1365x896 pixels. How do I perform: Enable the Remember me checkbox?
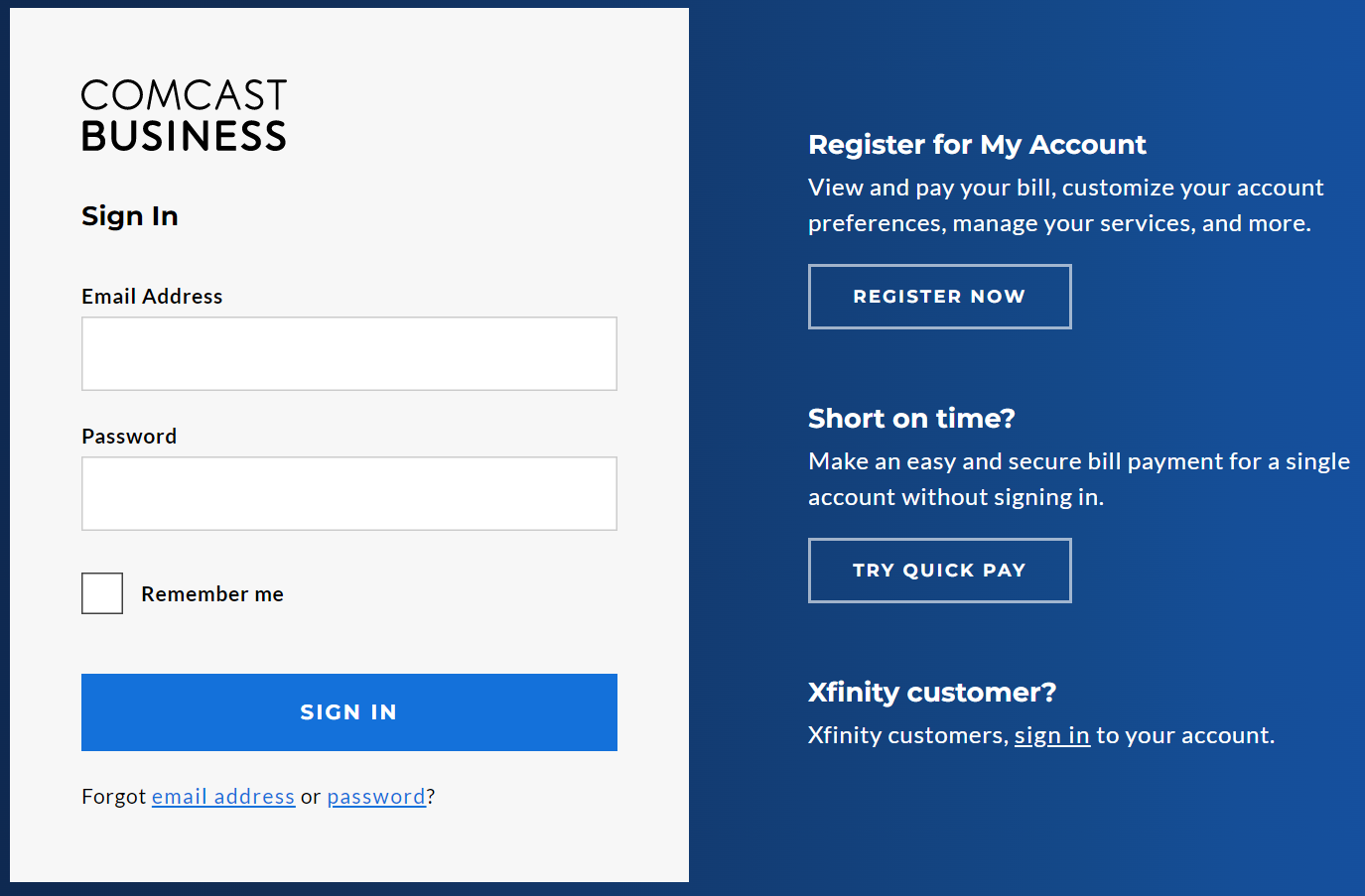click(x=101, y=592)
